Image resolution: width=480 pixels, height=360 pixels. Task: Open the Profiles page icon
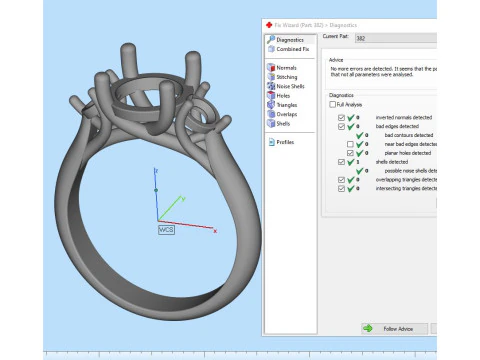[271, 142]
